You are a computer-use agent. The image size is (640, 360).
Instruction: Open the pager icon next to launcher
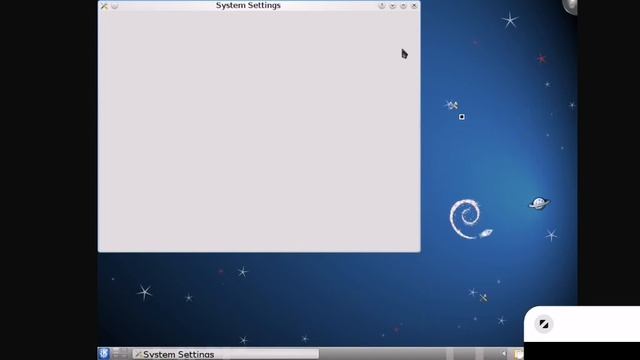[120, 353]
